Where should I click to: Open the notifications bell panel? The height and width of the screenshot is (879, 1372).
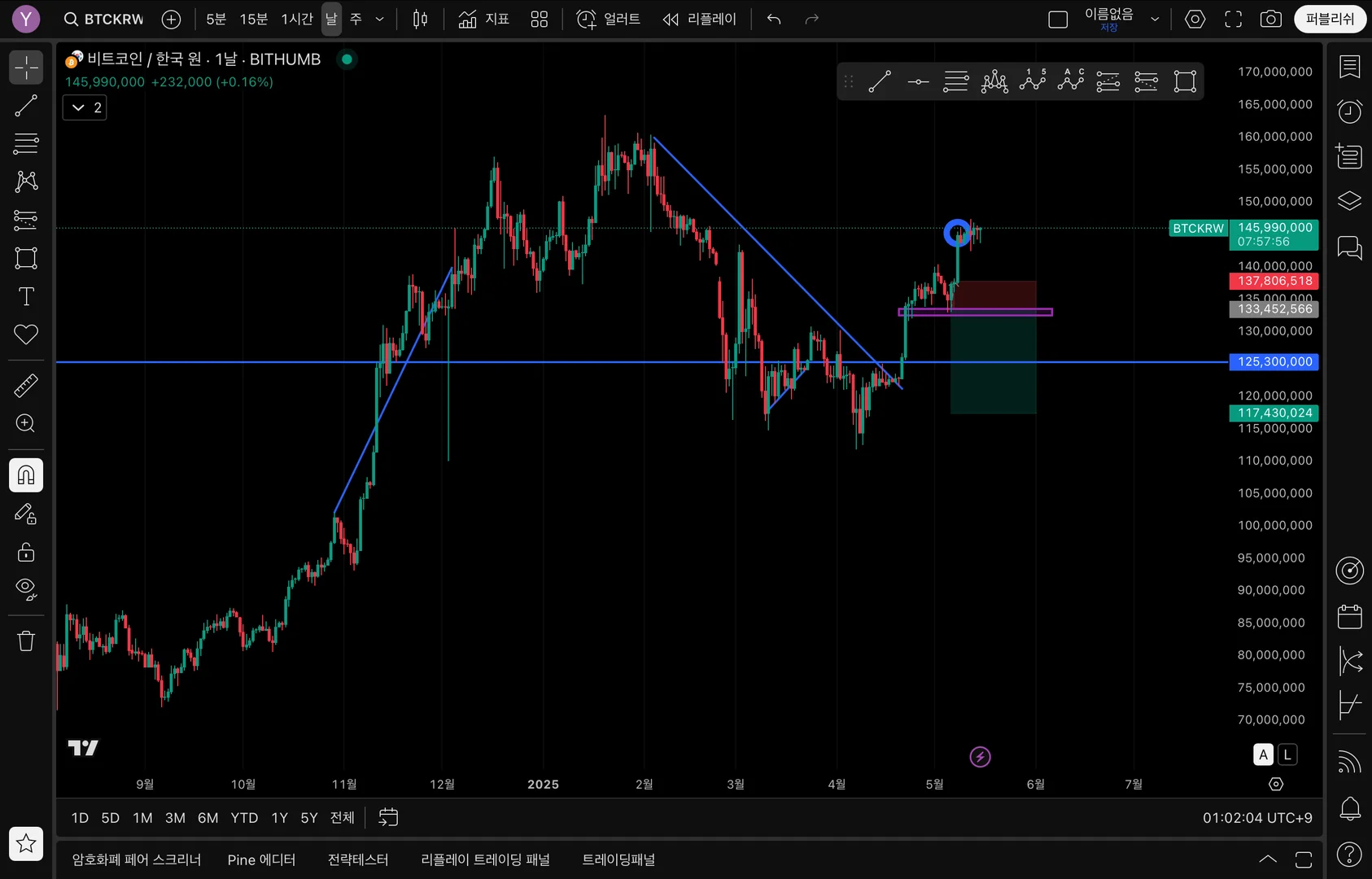[x=1350, y=809]
